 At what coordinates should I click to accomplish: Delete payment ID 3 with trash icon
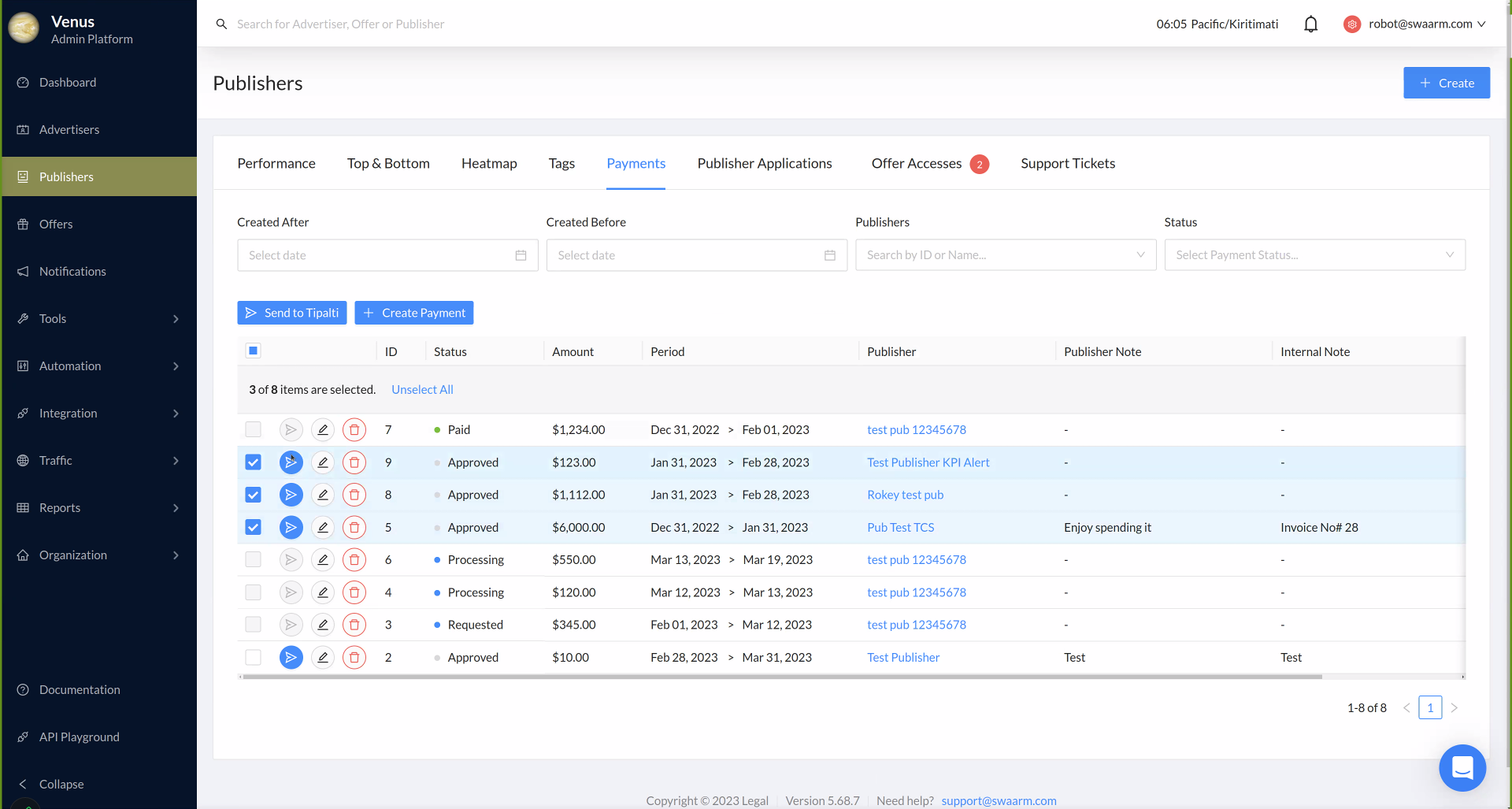[x=354, y=625]
